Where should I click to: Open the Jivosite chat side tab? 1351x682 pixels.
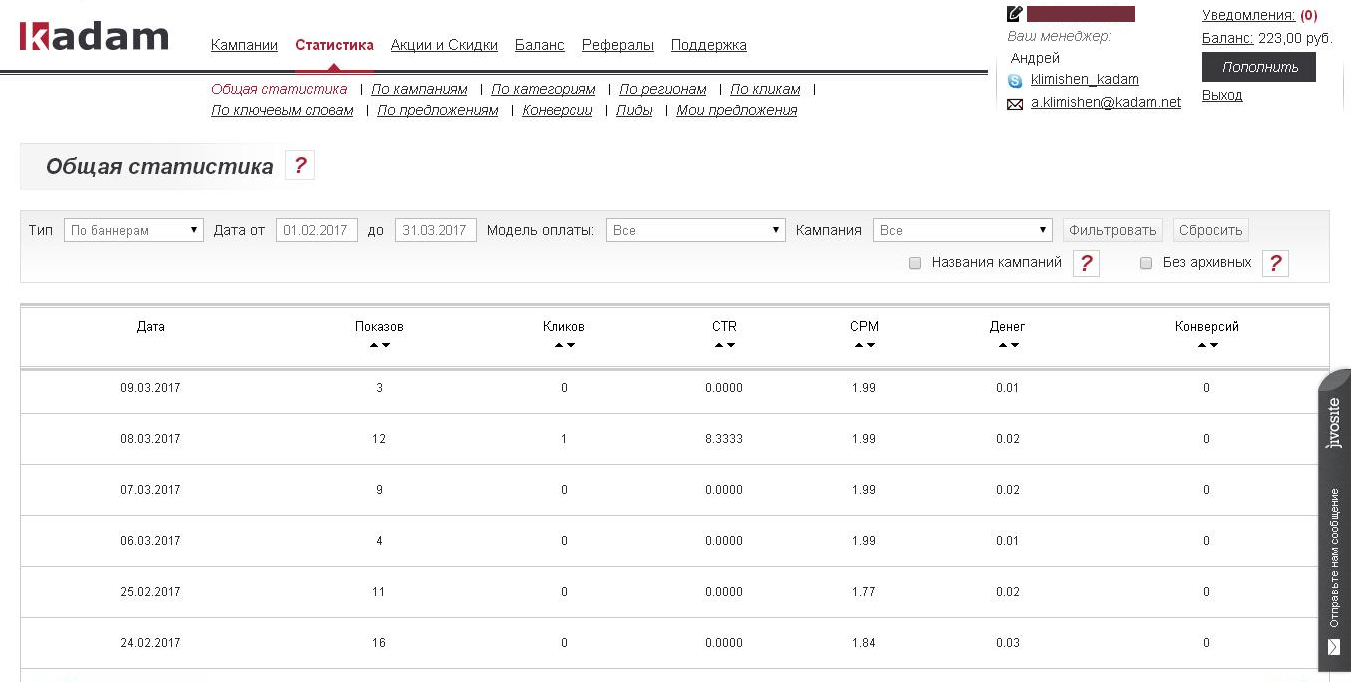click(1334, 520)
